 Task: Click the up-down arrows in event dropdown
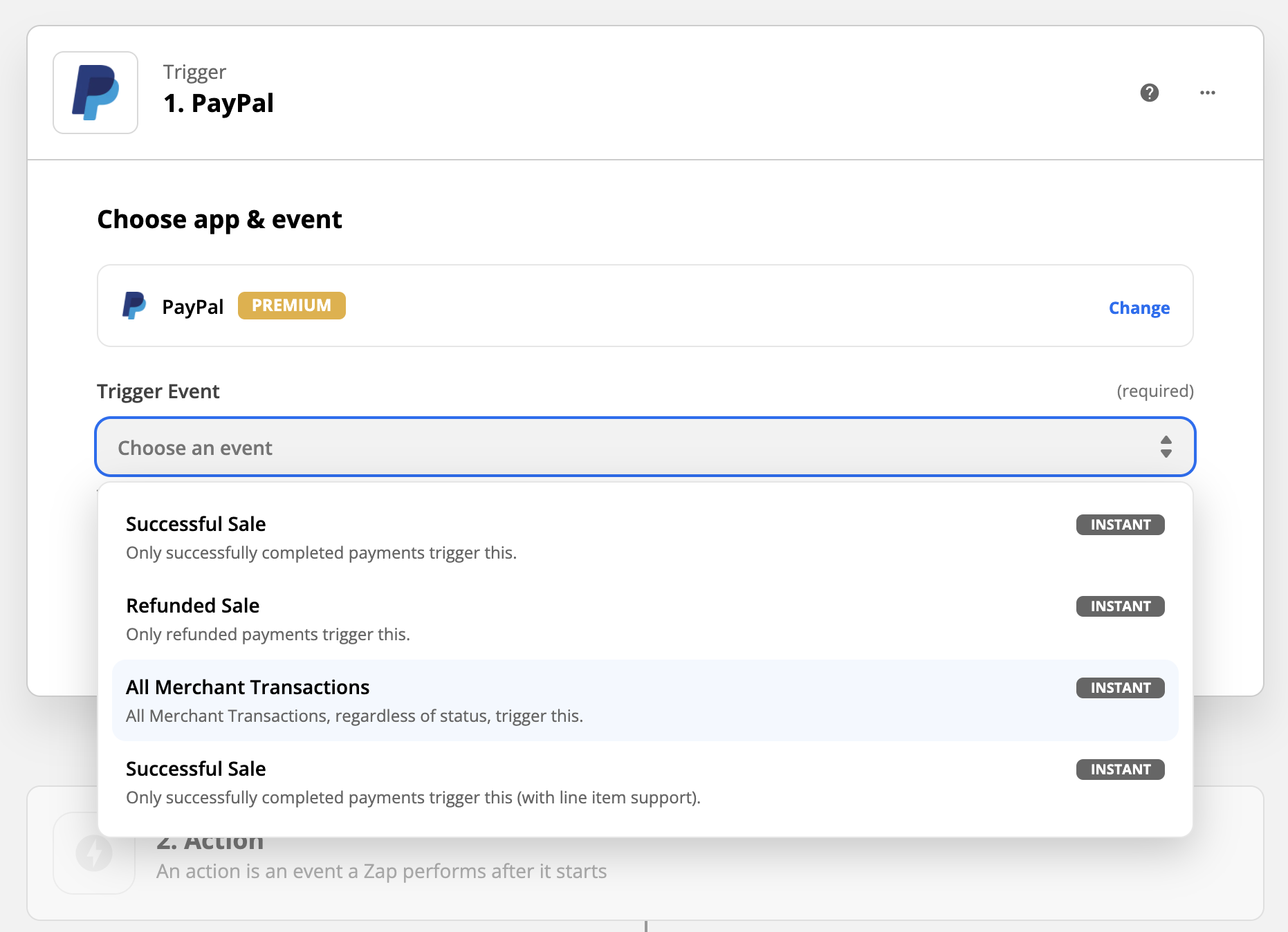1166,447
